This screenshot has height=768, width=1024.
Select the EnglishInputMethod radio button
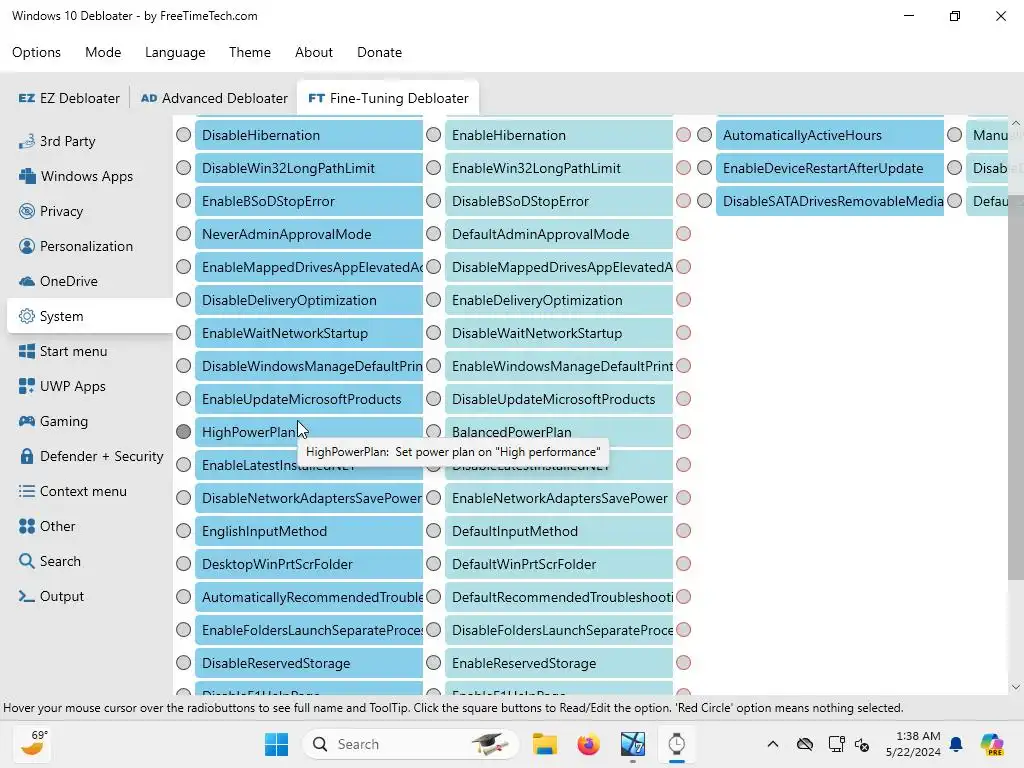(184, 531)
